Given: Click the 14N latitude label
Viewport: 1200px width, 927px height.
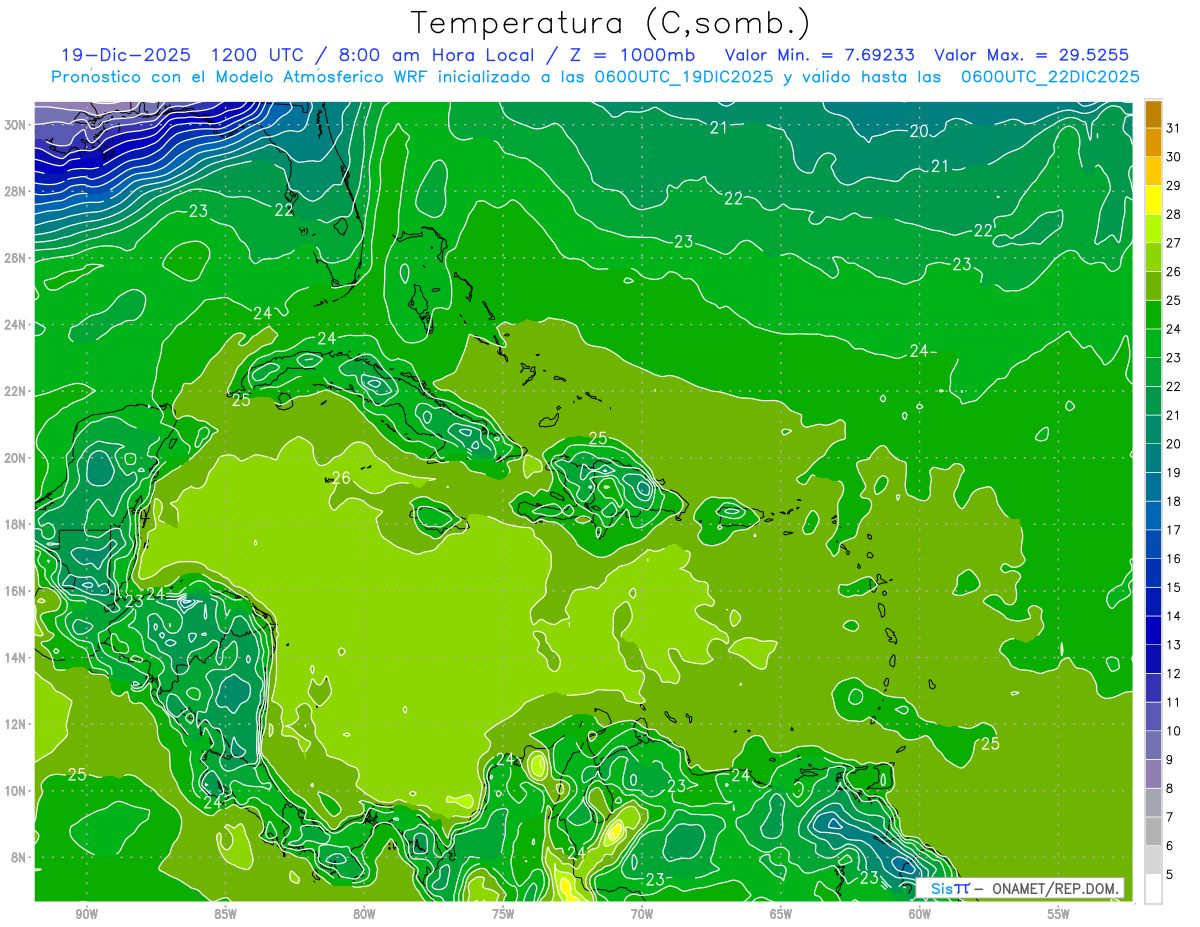Looking at the screenshot, I should tap(16, 658).
